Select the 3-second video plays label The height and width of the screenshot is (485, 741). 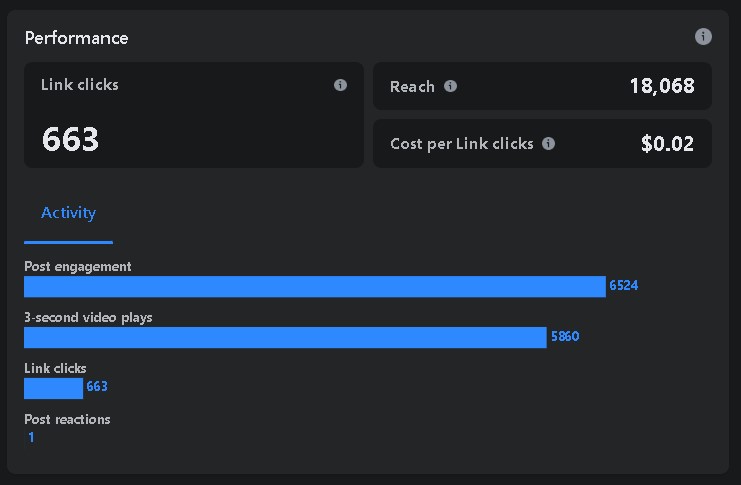coord(88,317)
